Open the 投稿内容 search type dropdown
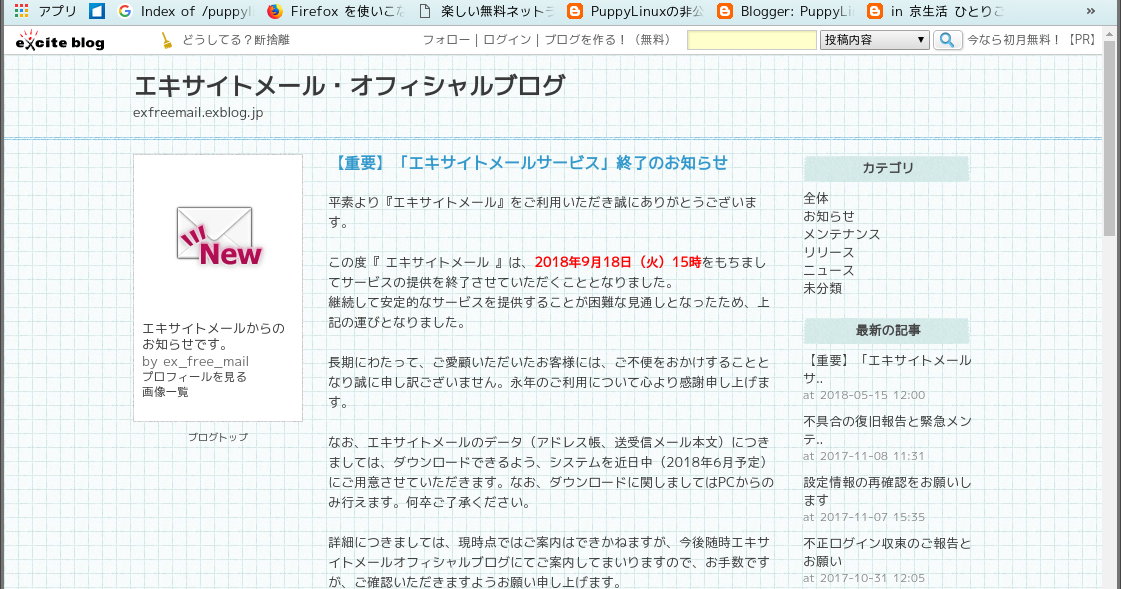This screenshot has width=1121, height=589. [x=874, y=40]
